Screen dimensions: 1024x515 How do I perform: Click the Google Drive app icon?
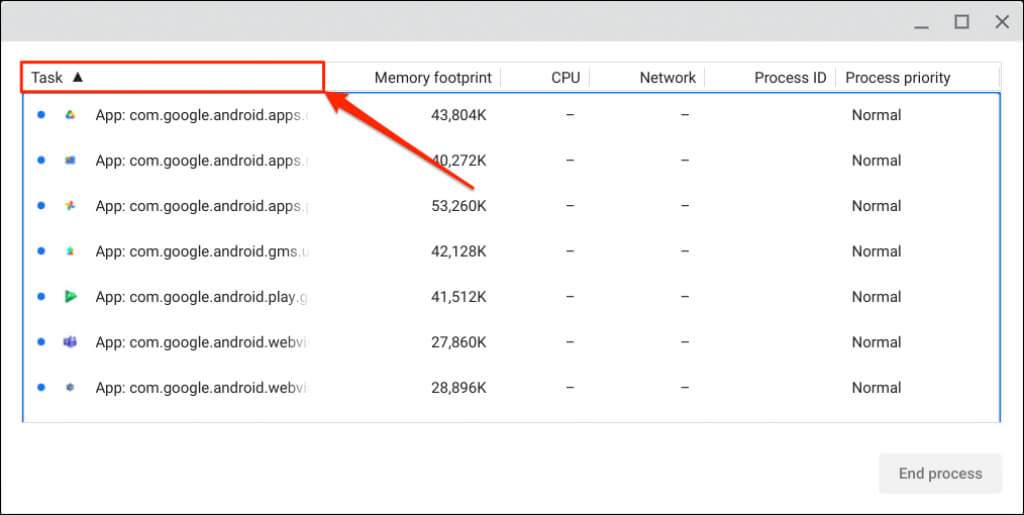click(x=70, y=115)
